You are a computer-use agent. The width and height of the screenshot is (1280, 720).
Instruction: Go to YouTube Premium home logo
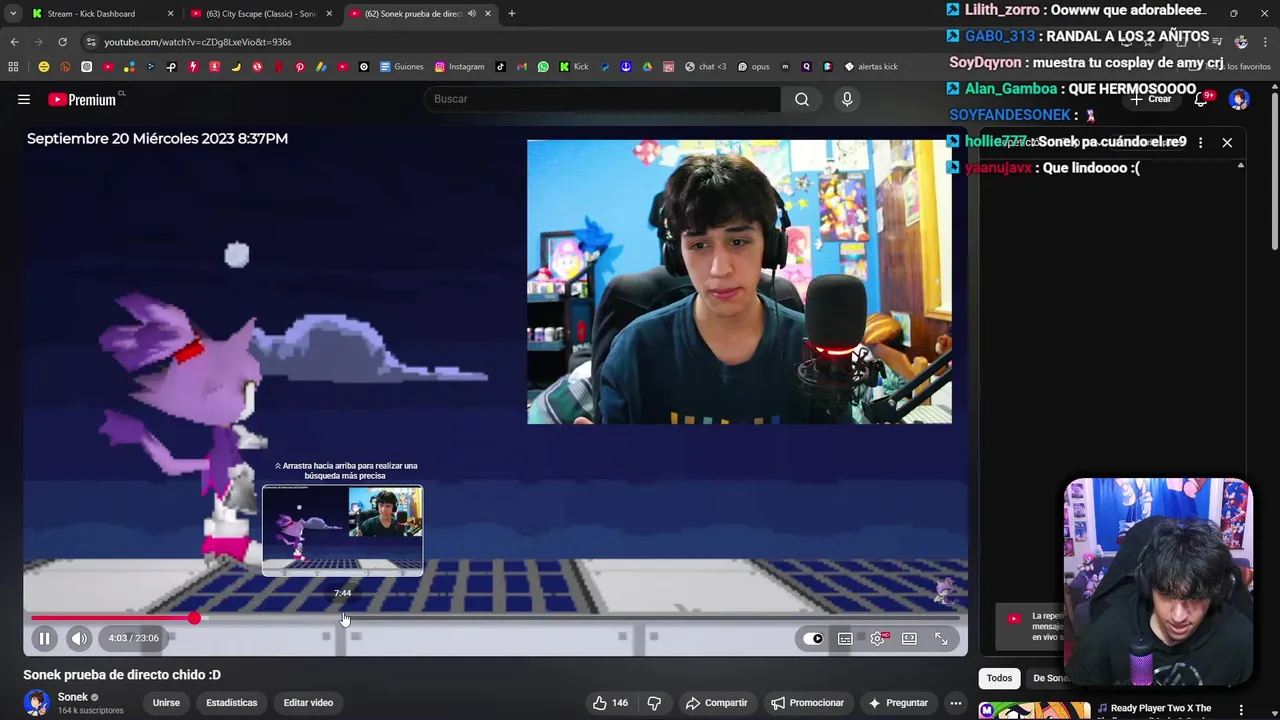coord(83,99)
